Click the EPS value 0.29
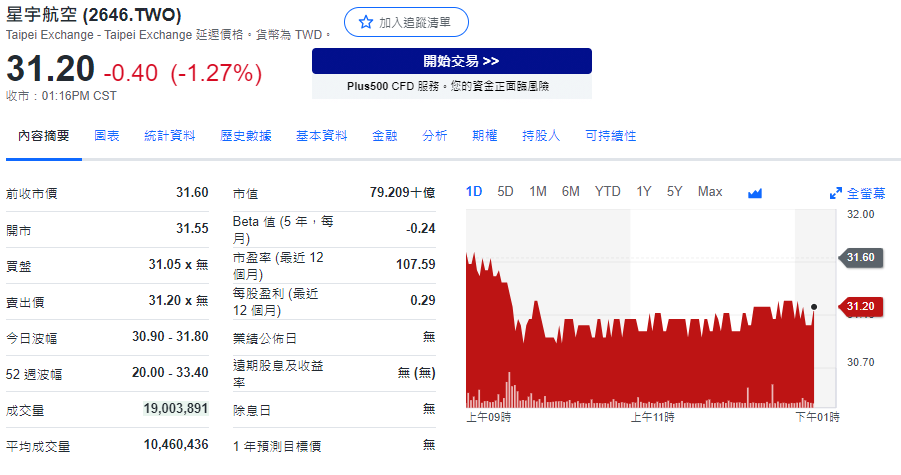901x475 pixels. (423, 300)
